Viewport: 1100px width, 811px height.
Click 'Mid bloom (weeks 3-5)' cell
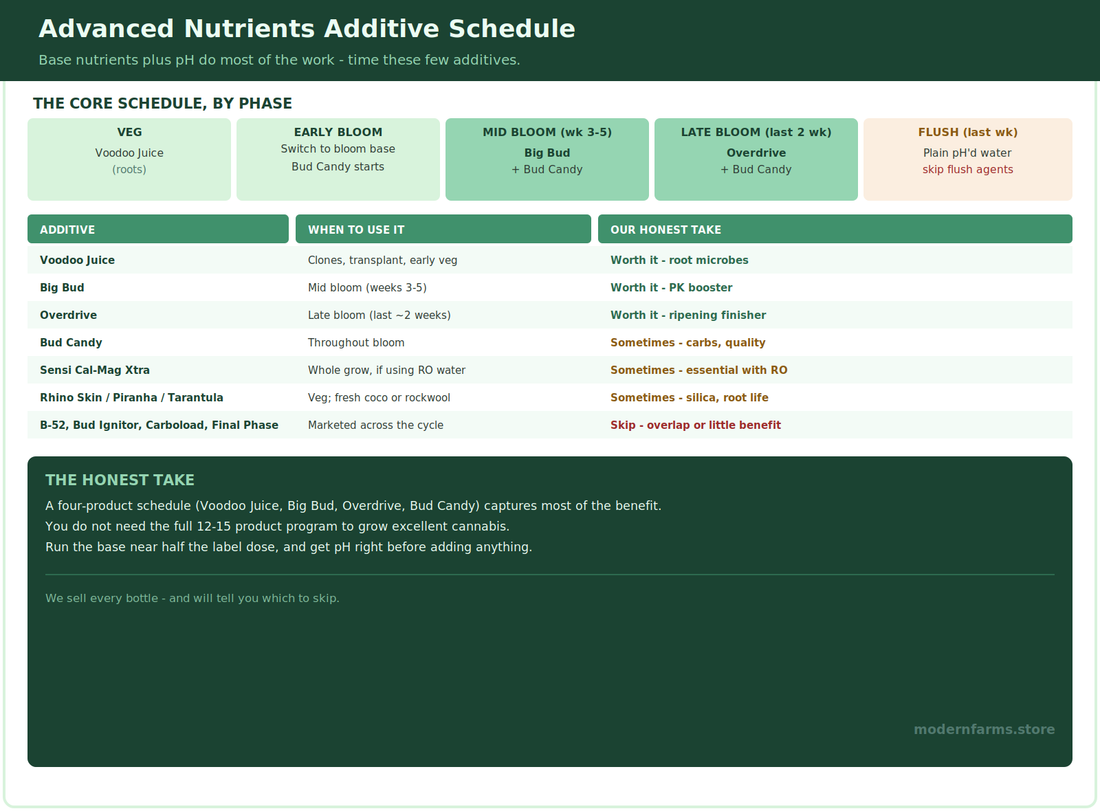point(367,288)
